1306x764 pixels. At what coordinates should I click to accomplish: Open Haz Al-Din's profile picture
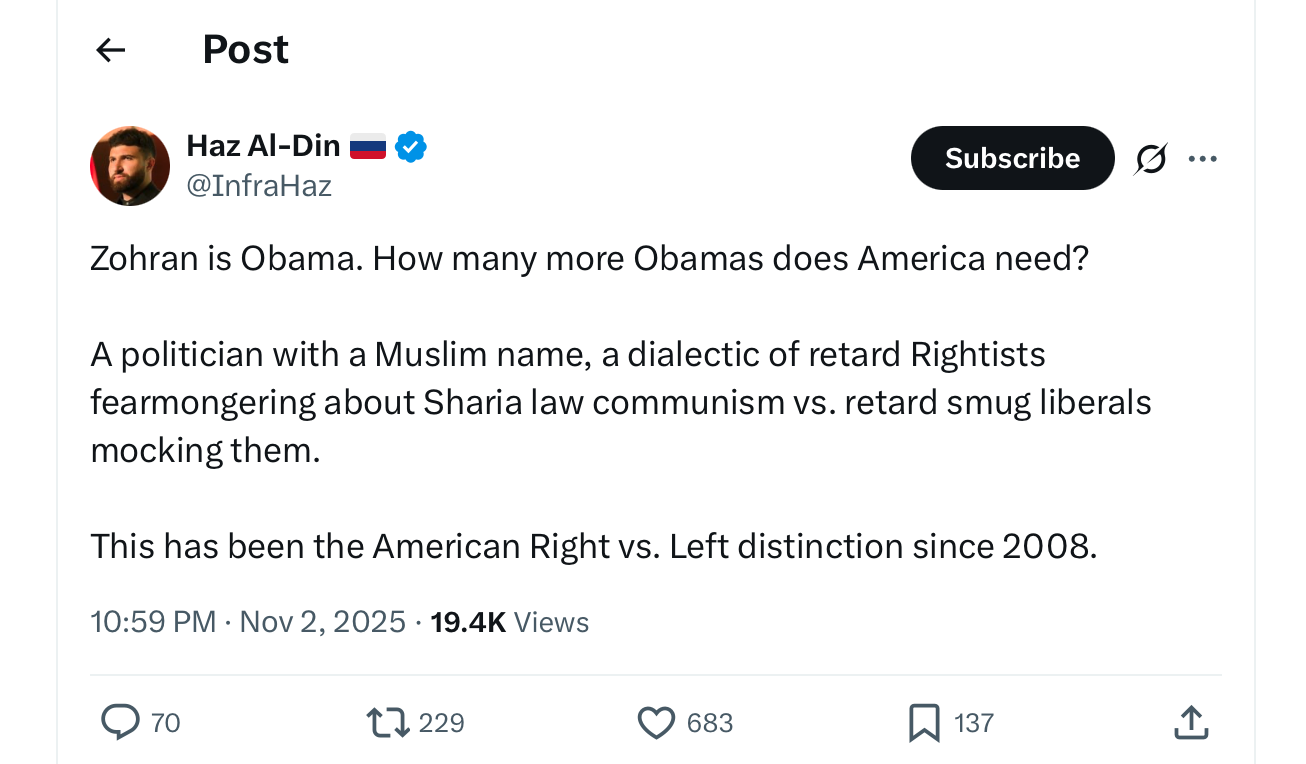pyautogui.click(x=130, y=166)
